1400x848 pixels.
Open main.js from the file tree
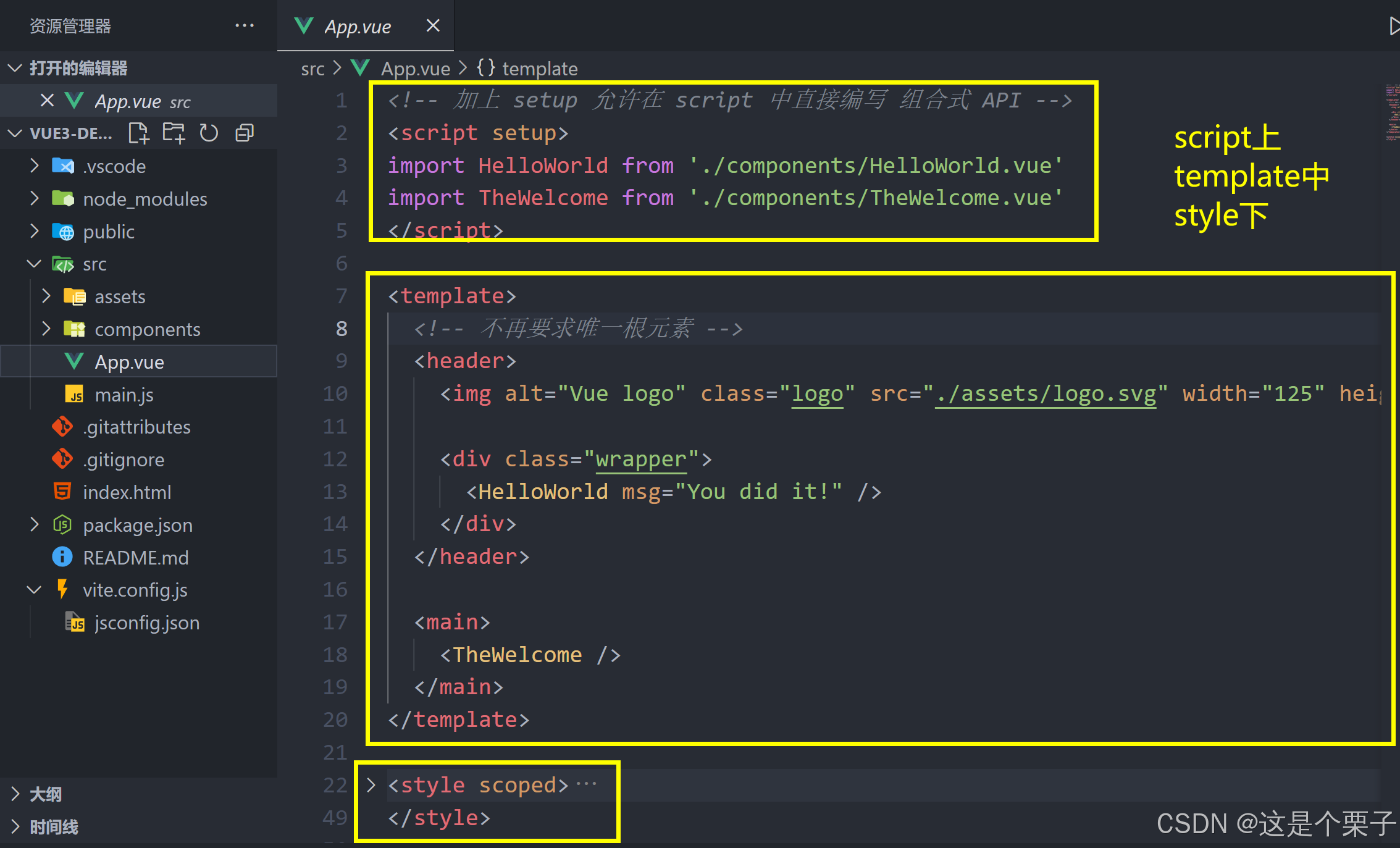[124, 395]
